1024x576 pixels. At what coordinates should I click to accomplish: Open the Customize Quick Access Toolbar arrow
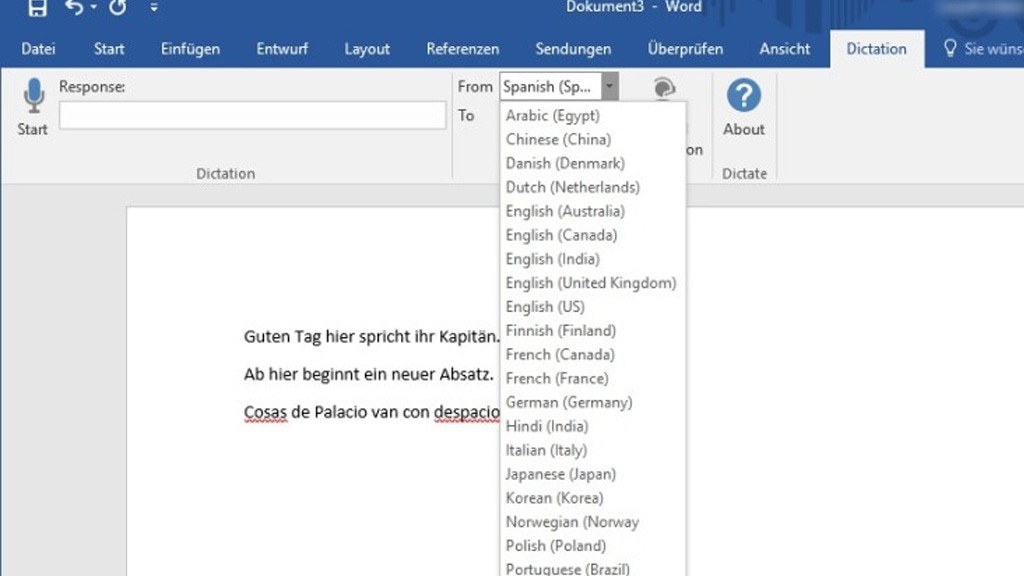(154, 8)
